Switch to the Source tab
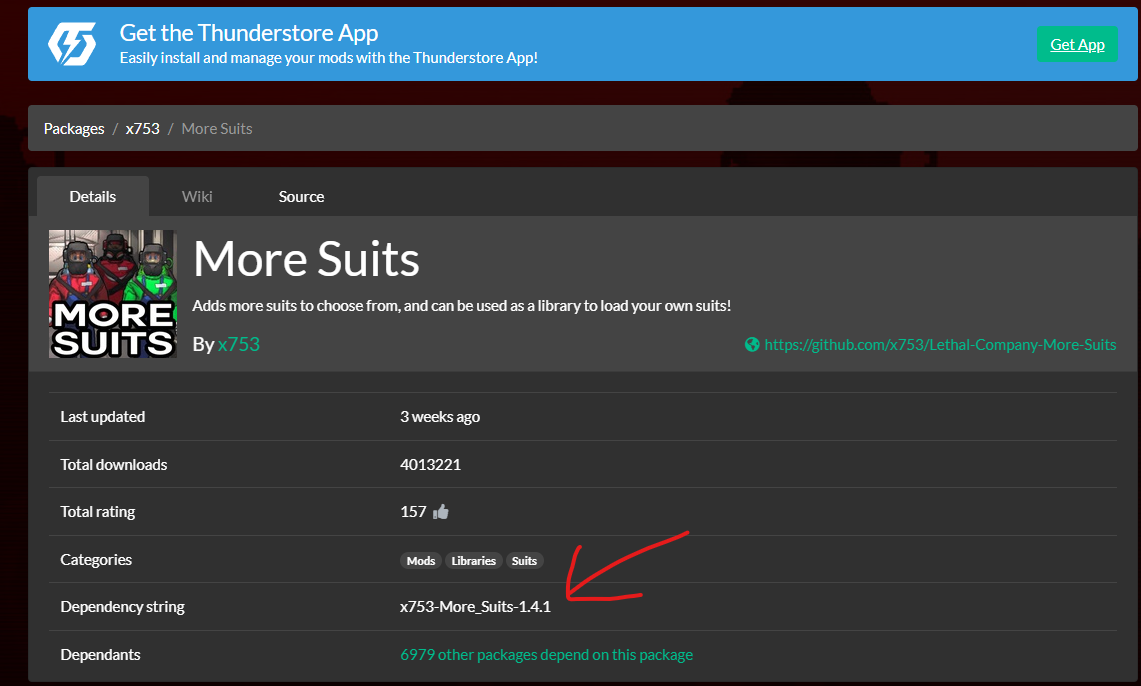The width and height of the screenshot is (1141, 686). (301, 196)
